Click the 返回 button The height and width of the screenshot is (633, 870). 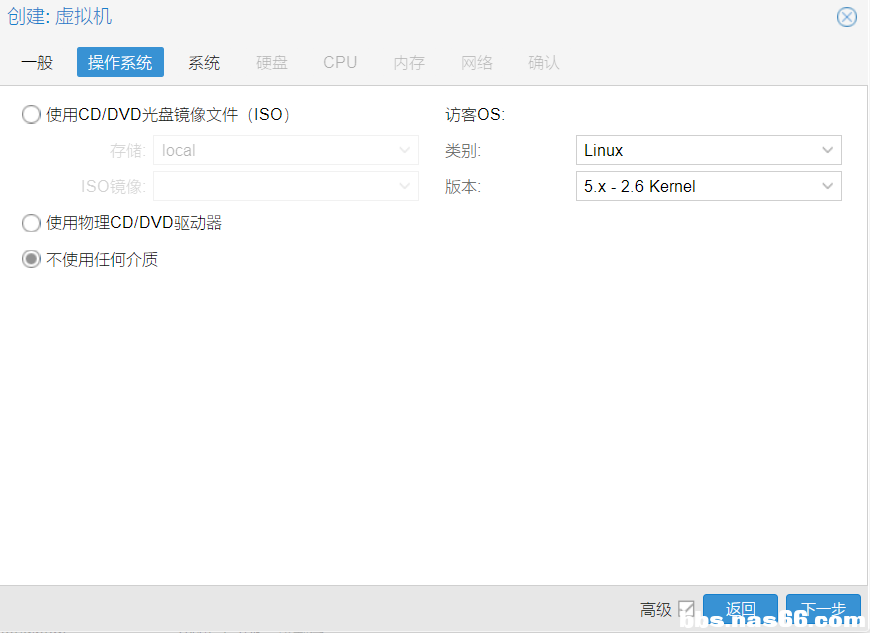click(740, 609)
